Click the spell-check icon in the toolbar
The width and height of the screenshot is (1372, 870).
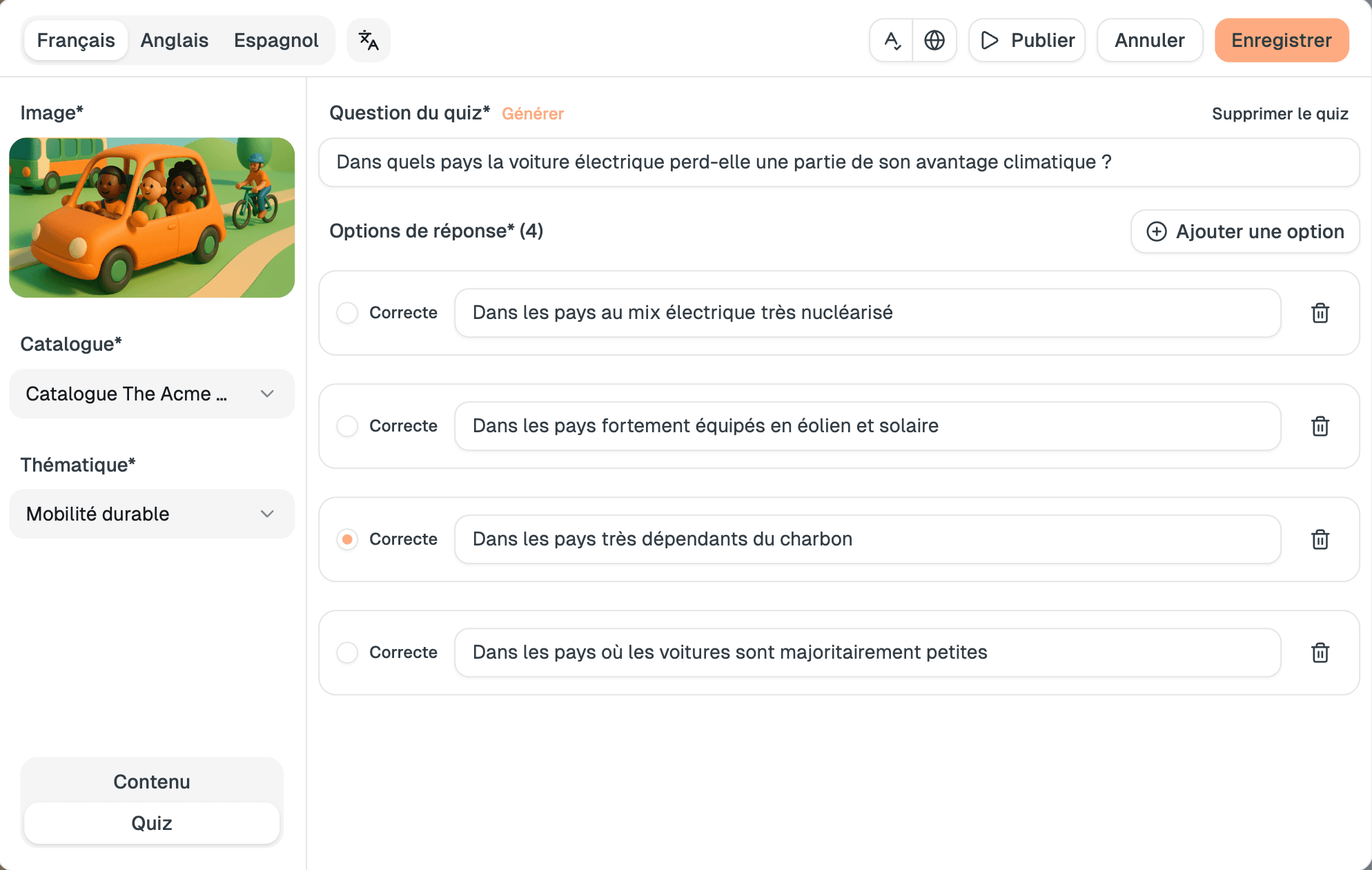coord(891,39)
